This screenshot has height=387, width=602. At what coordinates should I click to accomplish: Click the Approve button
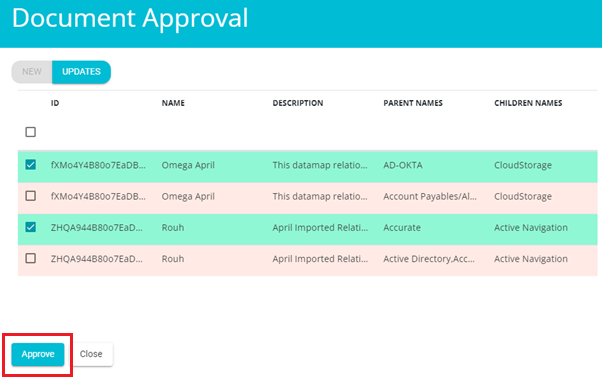(x=38, y=354)
